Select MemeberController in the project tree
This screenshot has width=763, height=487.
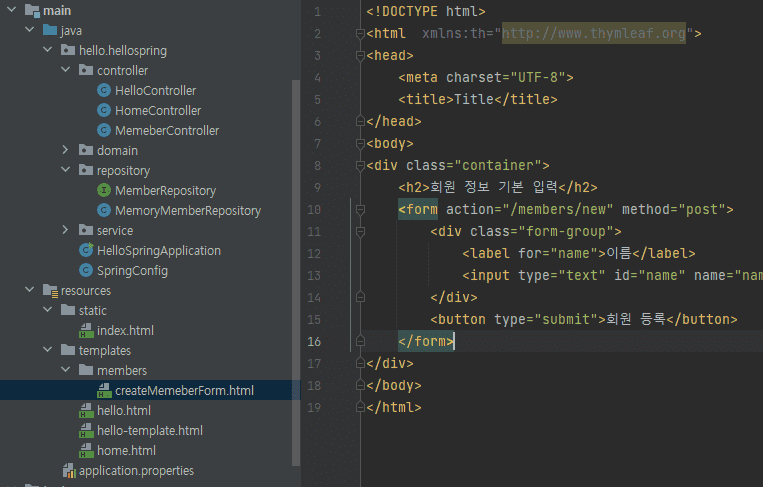point(167,130)
